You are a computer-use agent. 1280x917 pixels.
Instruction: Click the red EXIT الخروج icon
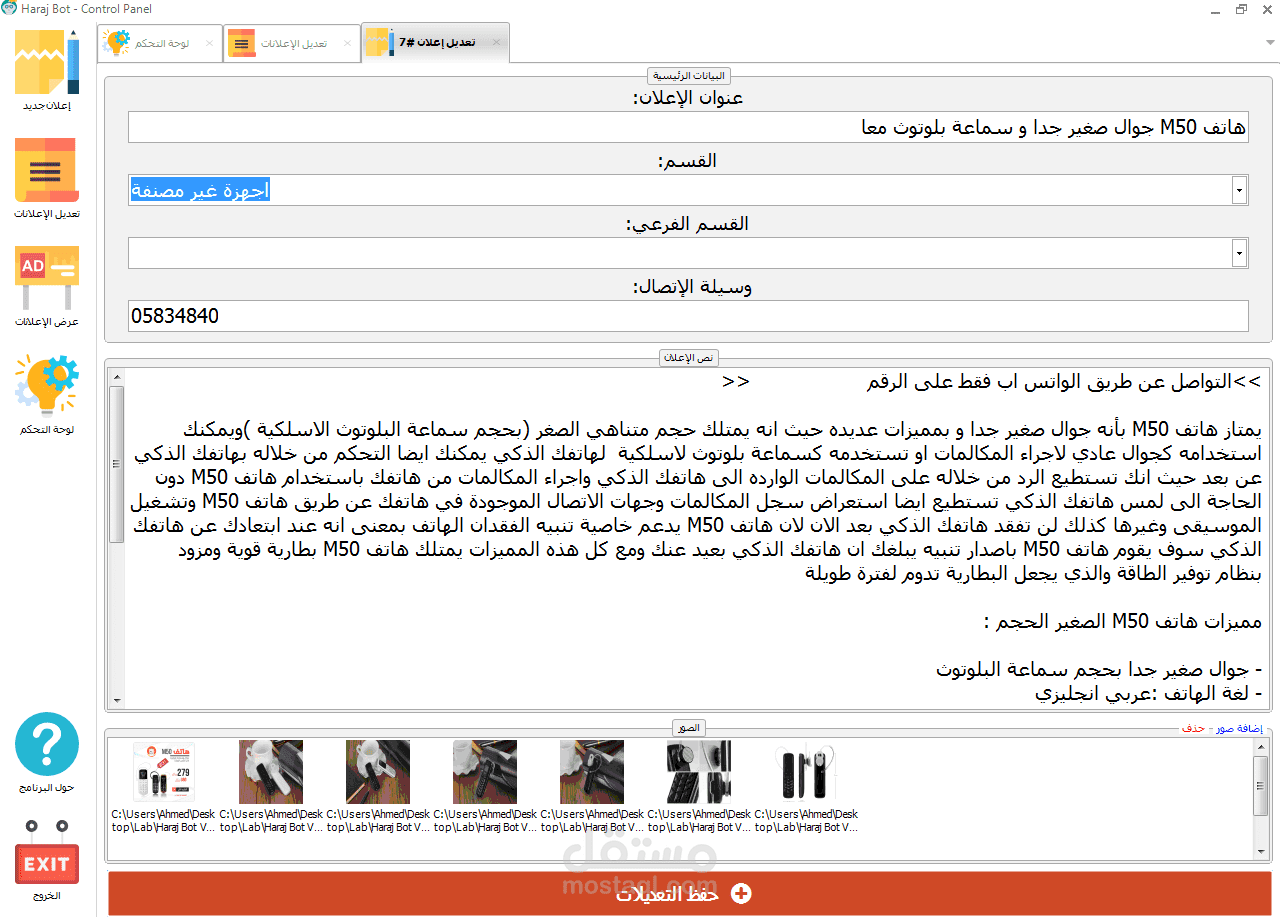pos(47,861)
